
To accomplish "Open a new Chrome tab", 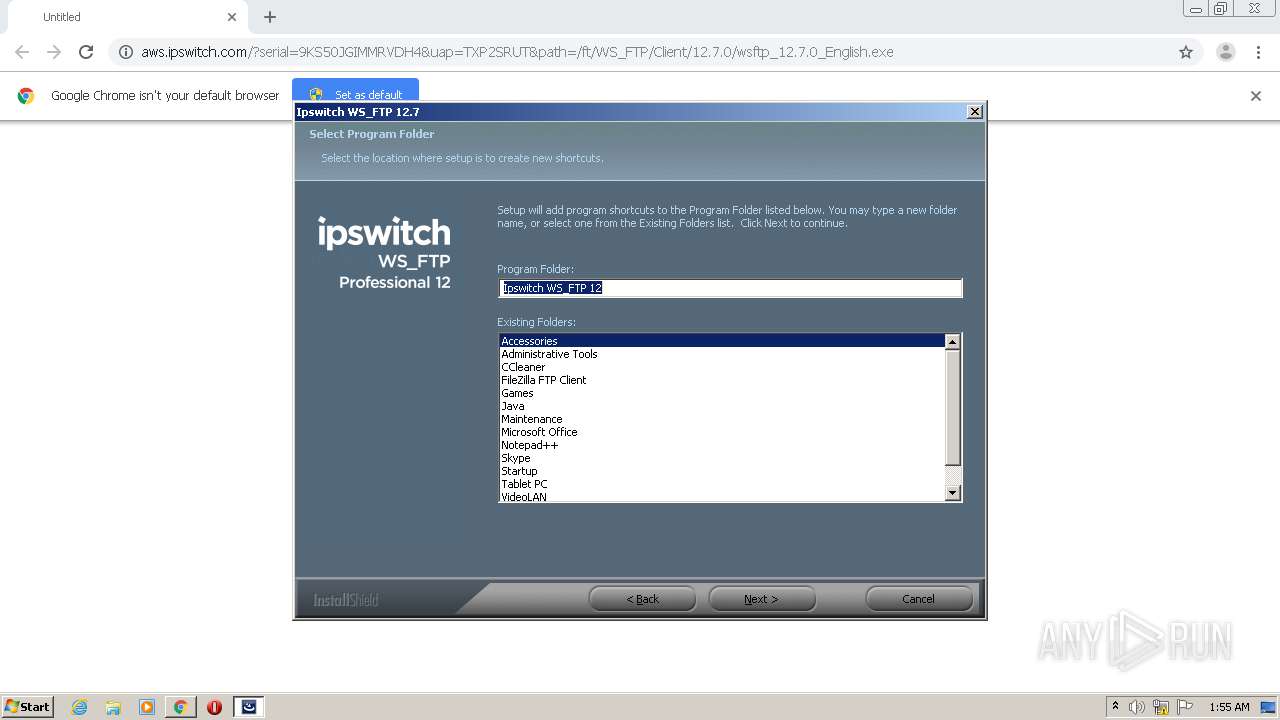I will [270, 17].
